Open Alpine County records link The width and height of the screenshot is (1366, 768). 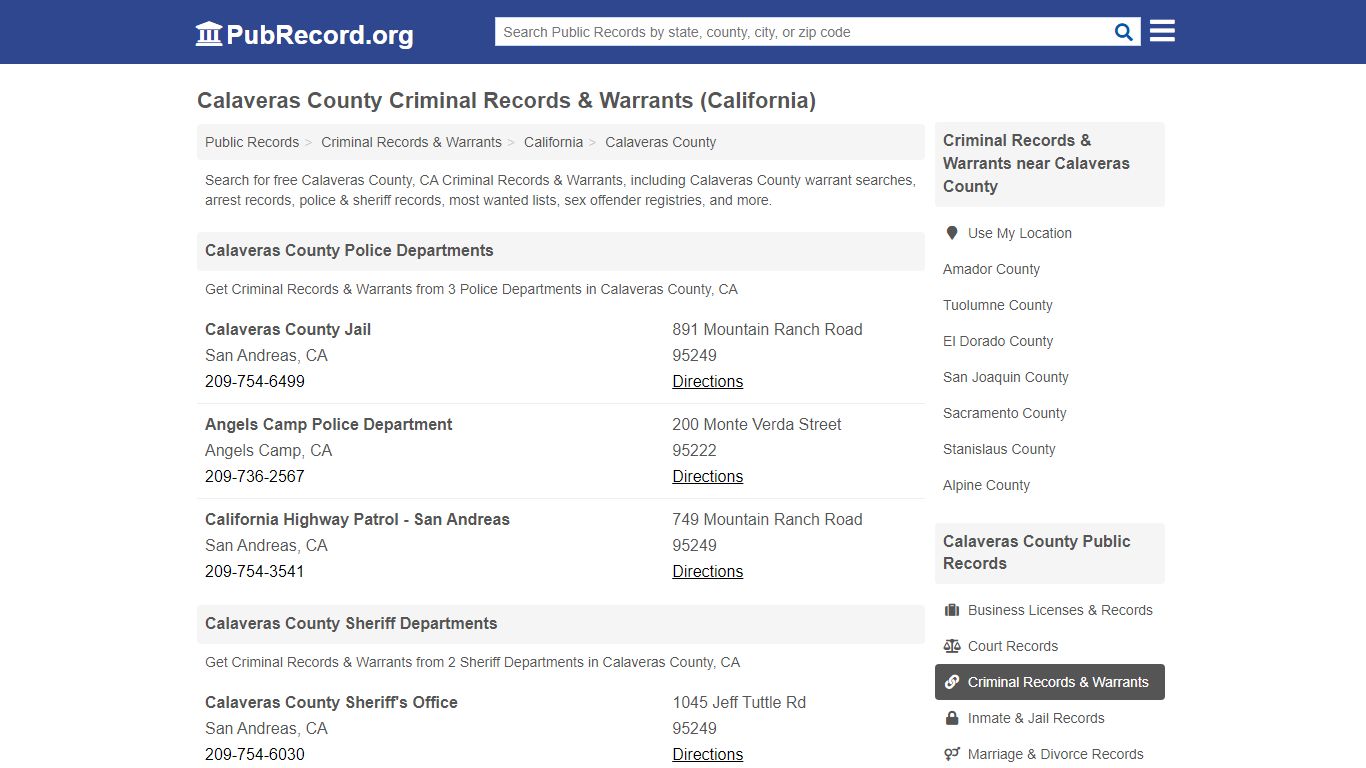986,485
